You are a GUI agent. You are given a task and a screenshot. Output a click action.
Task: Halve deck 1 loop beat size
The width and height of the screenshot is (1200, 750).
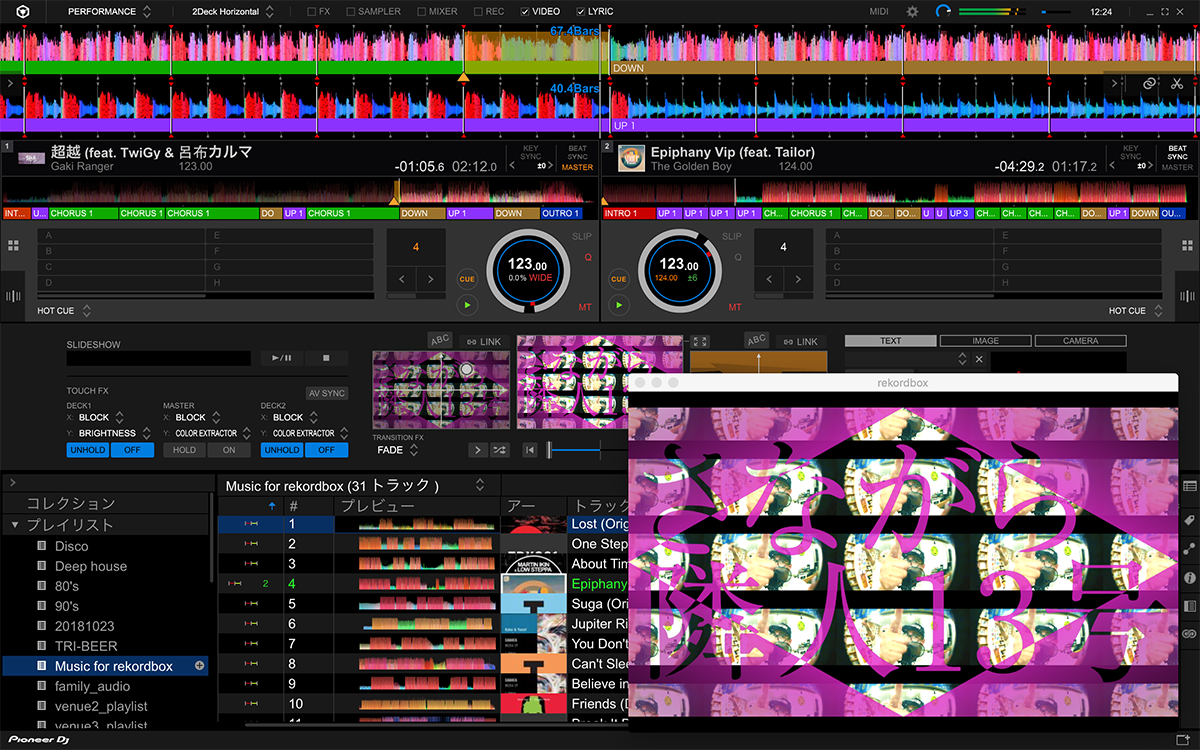[401, 280]
